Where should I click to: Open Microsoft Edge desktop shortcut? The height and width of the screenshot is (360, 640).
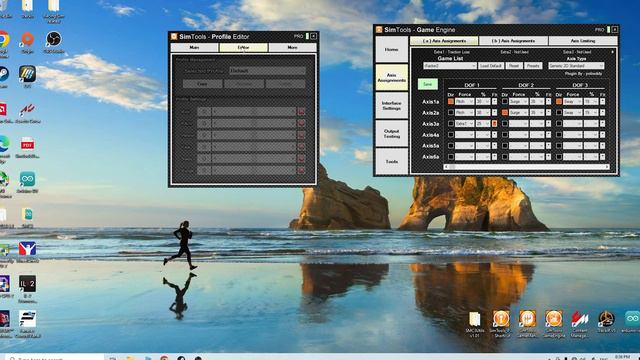(4, 144)
